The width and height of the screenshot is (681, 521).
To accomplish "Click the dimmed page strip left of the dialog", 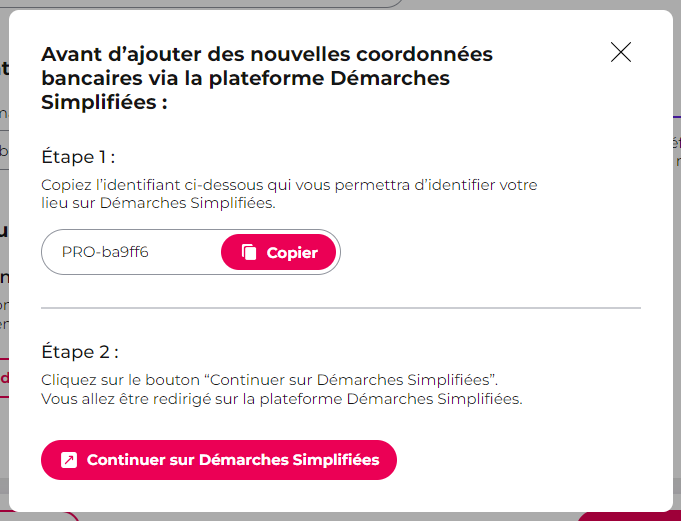I will click(x=4, y=260).
